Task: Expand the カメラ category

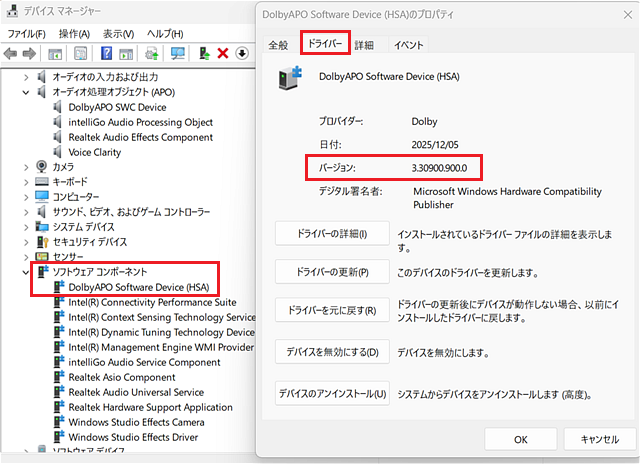Action: [x=26, y=167]
